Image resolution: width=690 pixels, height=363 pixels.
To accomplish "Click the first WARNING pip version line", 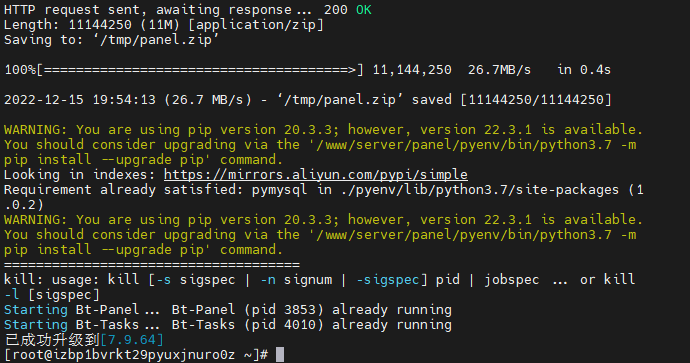I will point(323,130).
